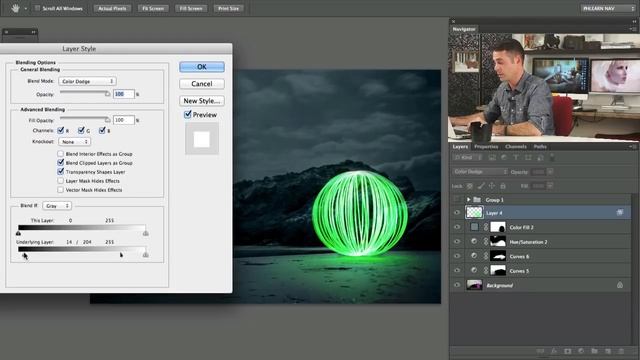This screenshot has height=360, width=640.
Task: Open the Layers panel Opacity dropdown arrow
Action: pos(550,172)
